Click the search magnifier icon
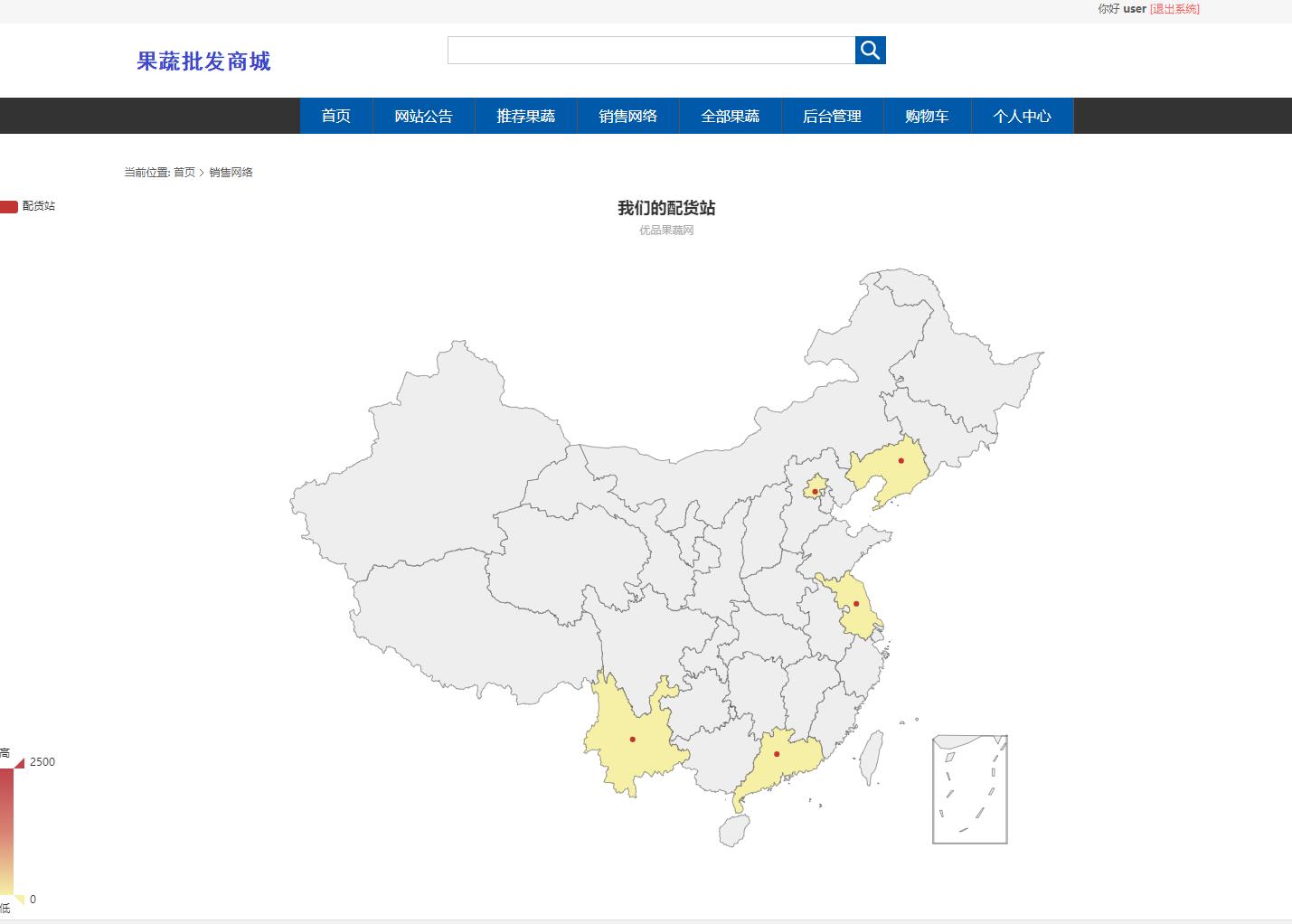Screen dimensions: 1292x924 (869, 50)
